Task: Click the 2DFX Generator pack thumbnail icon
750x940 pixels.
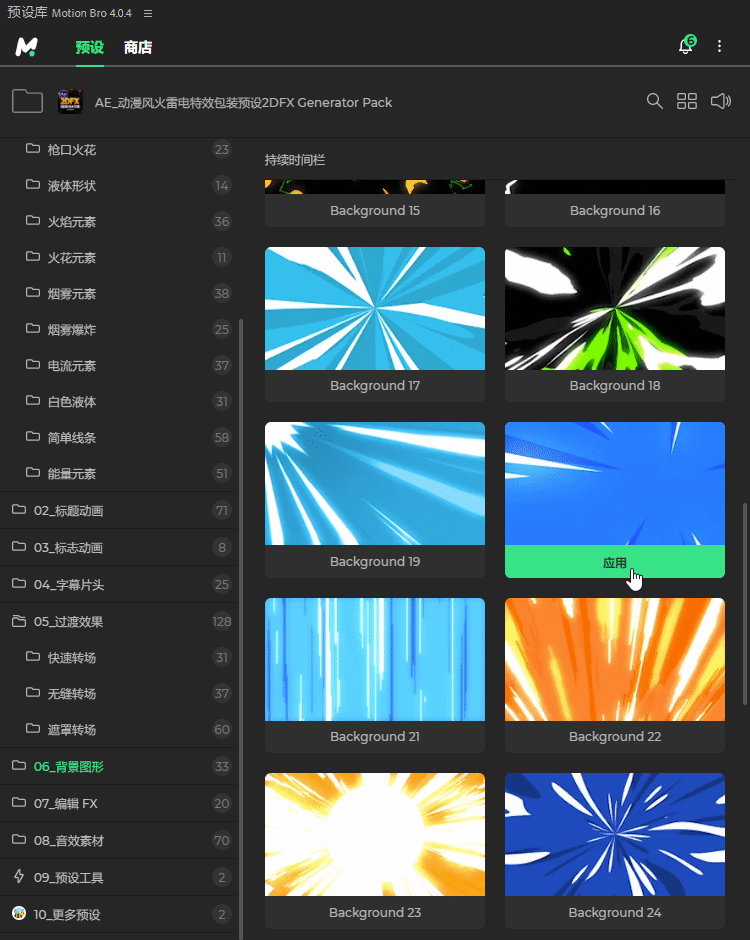Action: (x=70, y=101)
